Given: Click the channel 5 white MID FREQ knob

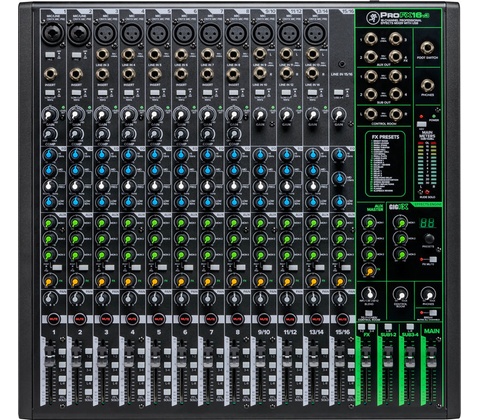Looking at the screenshot, I should point(155,187).
